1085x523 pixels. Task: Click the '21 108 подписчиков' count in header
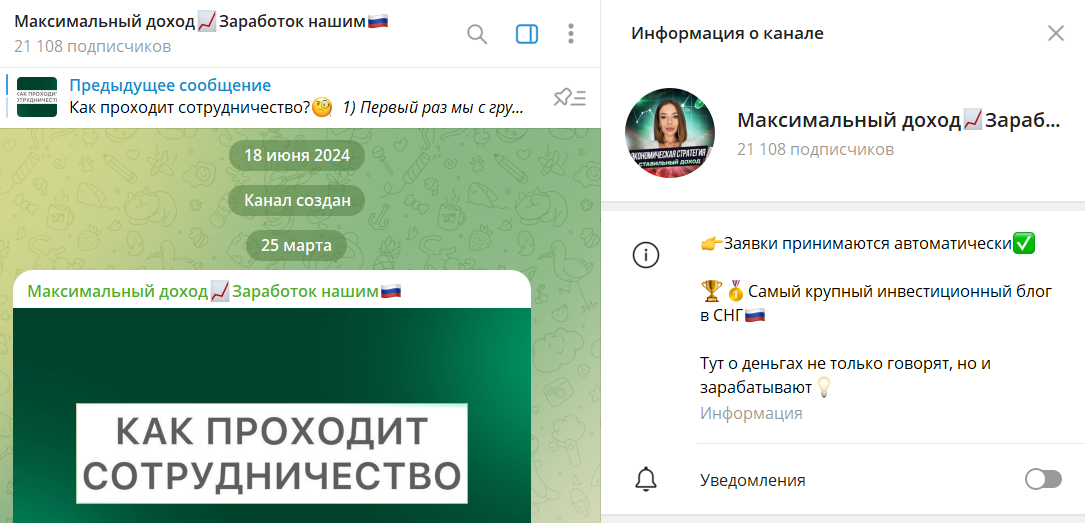pyautogui.click(x=93, y=47)
